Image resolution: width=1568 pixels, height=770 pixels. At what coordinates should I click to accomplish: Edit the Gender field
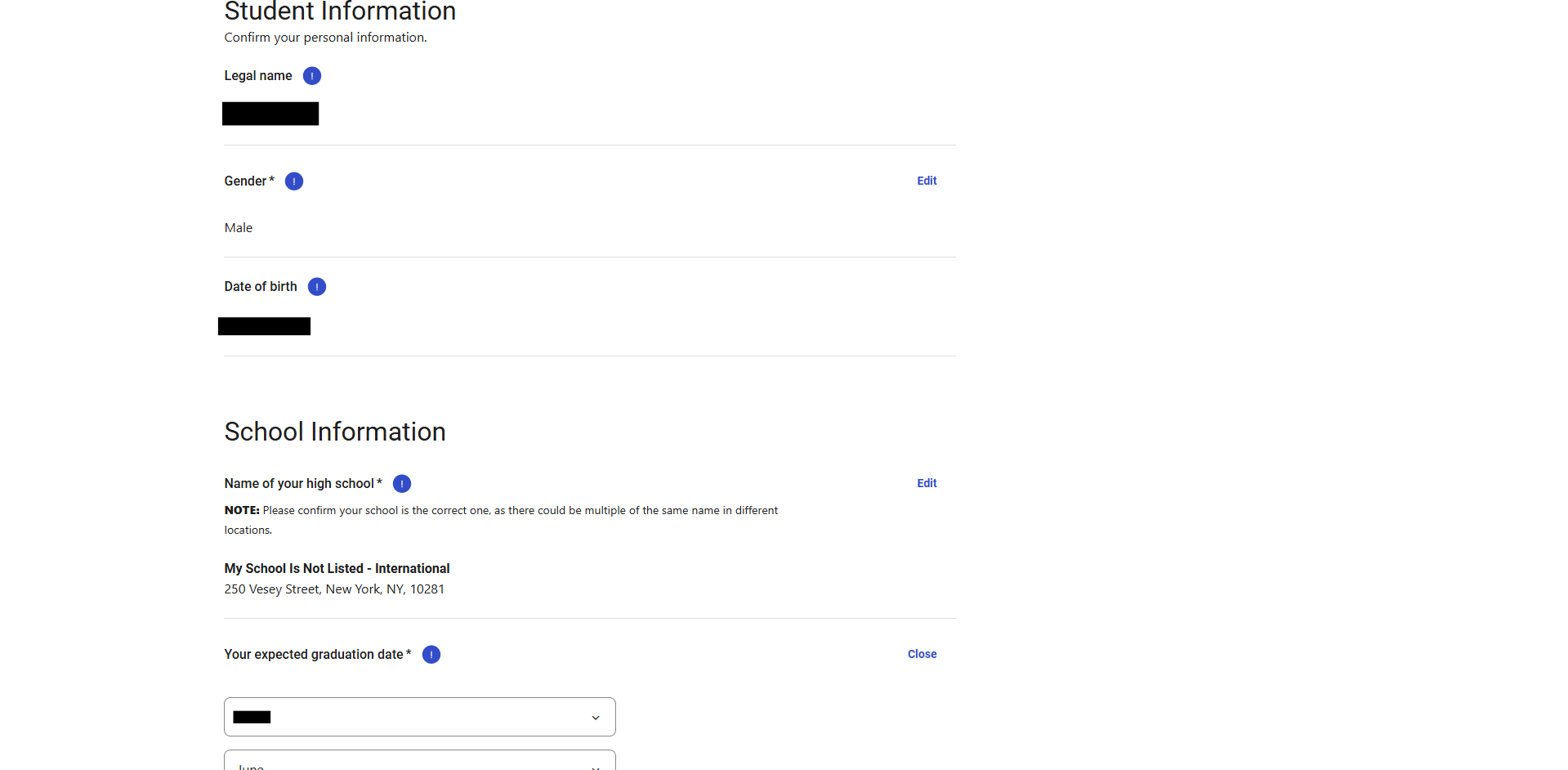point(927,181)
